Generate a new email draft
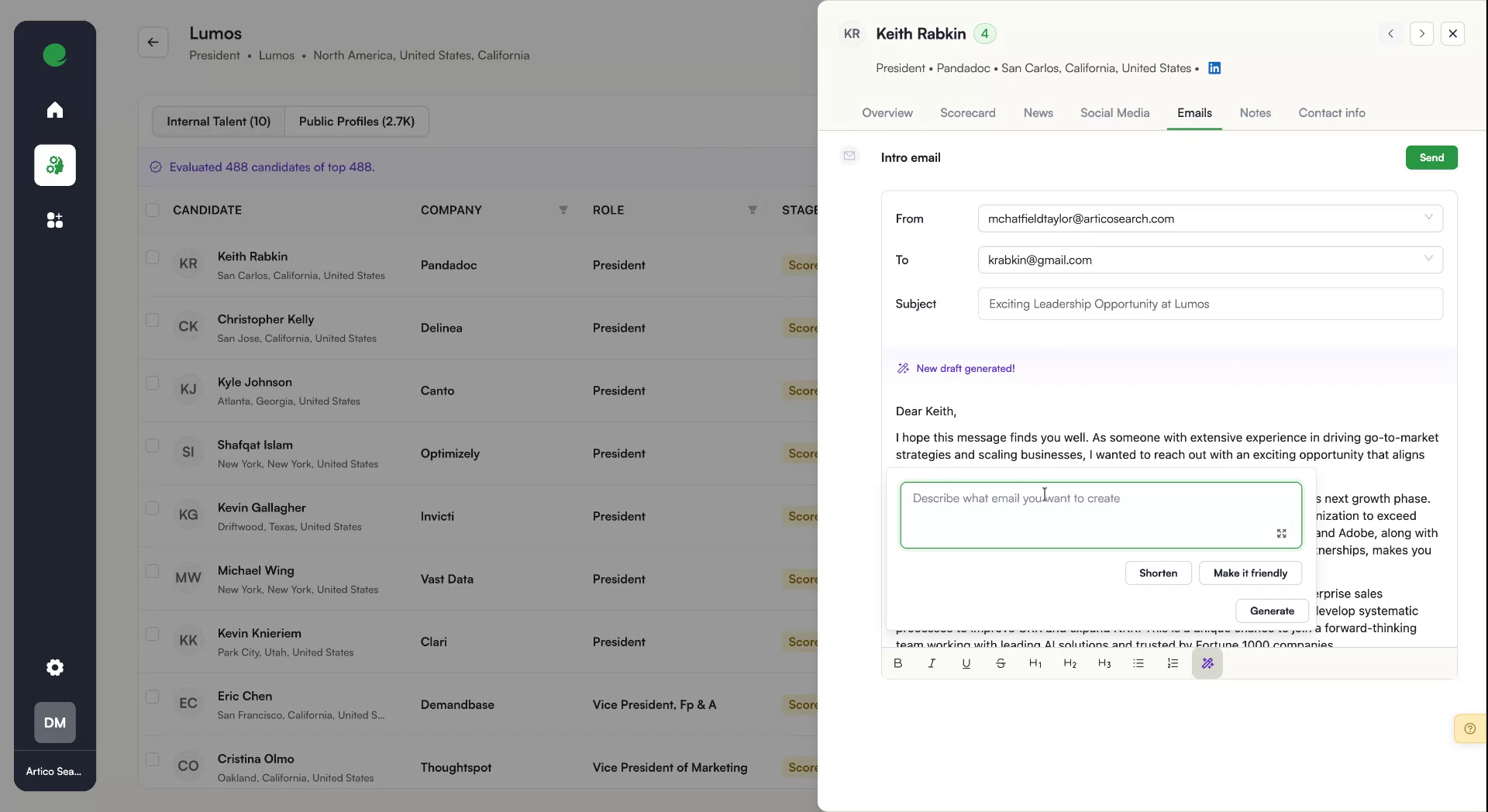The height and width of the screenshot is (812, 1488). coord(1272,611)
